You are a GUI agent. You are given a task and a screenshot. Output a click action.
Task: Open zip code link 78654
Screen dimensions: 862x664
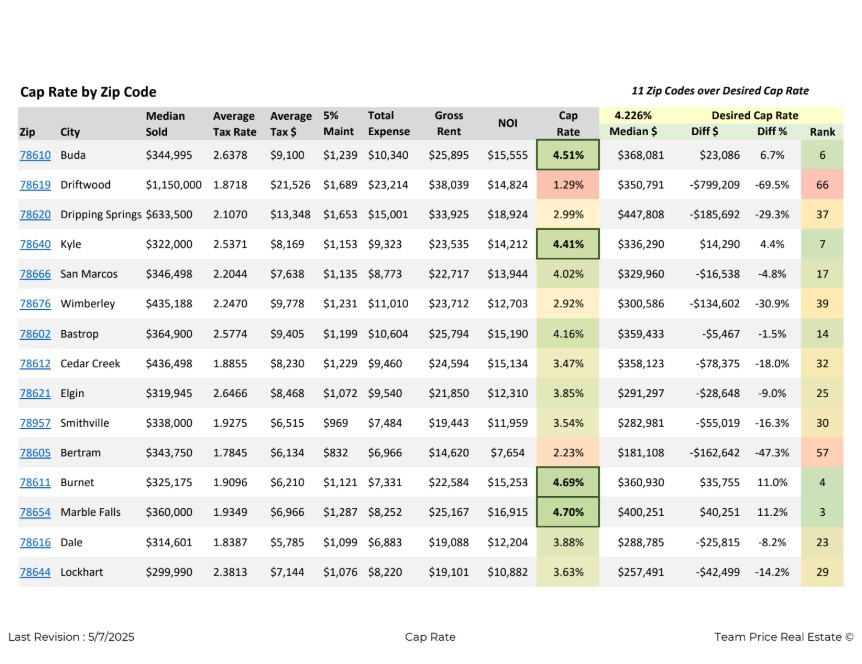[35, 512]
